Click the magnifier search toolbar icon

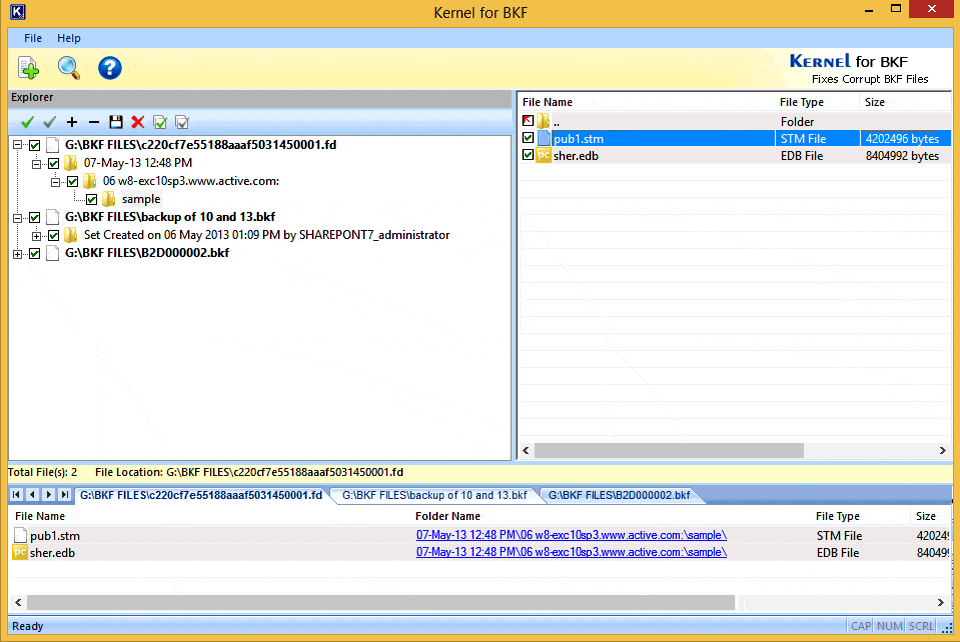[x=68, y=68]
